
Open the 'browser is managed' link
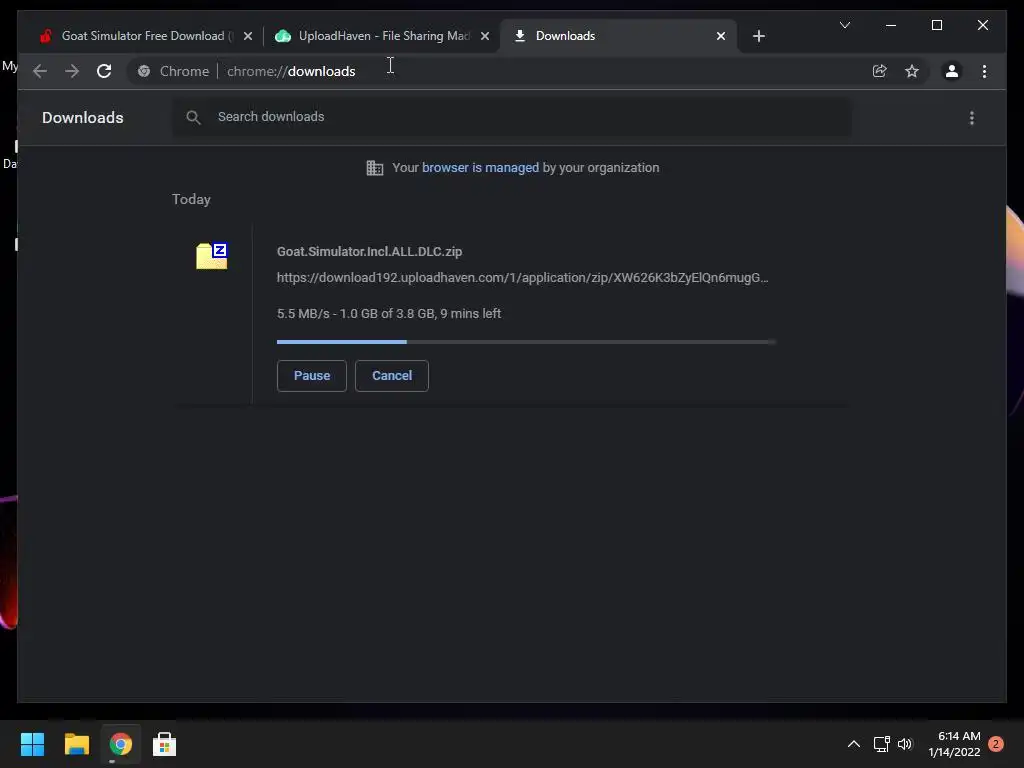480,167
